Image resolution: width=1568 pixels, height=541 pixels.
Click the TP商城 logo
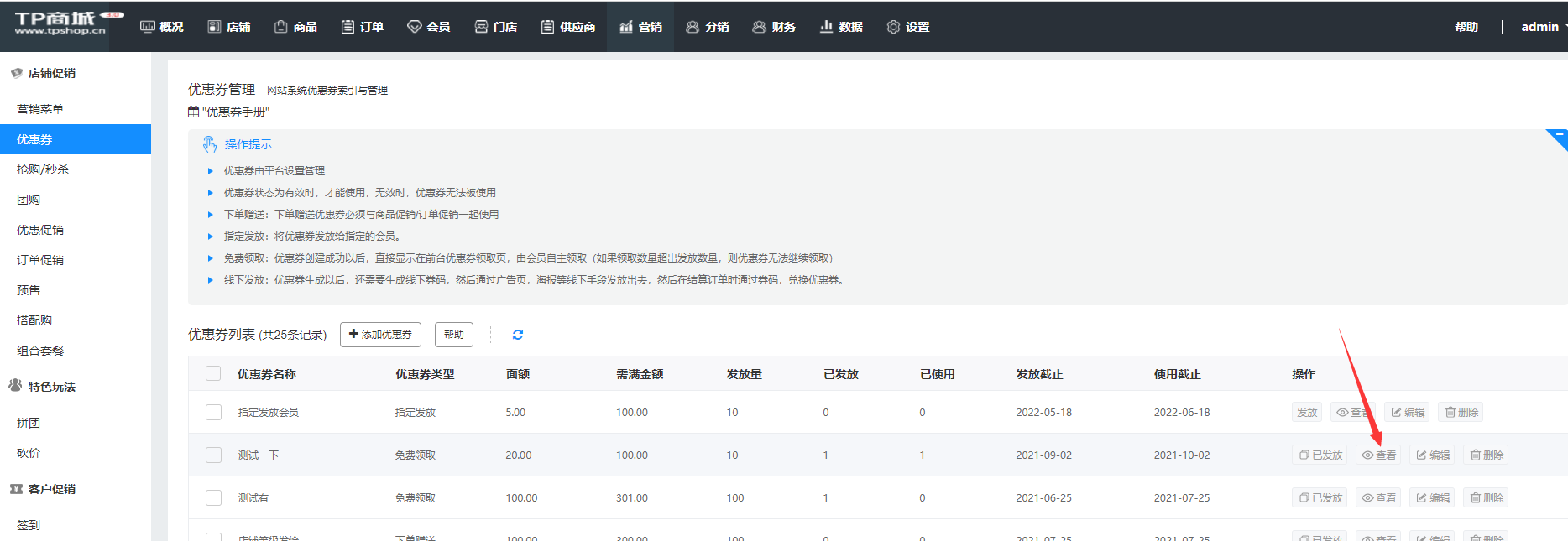point(60,24)
